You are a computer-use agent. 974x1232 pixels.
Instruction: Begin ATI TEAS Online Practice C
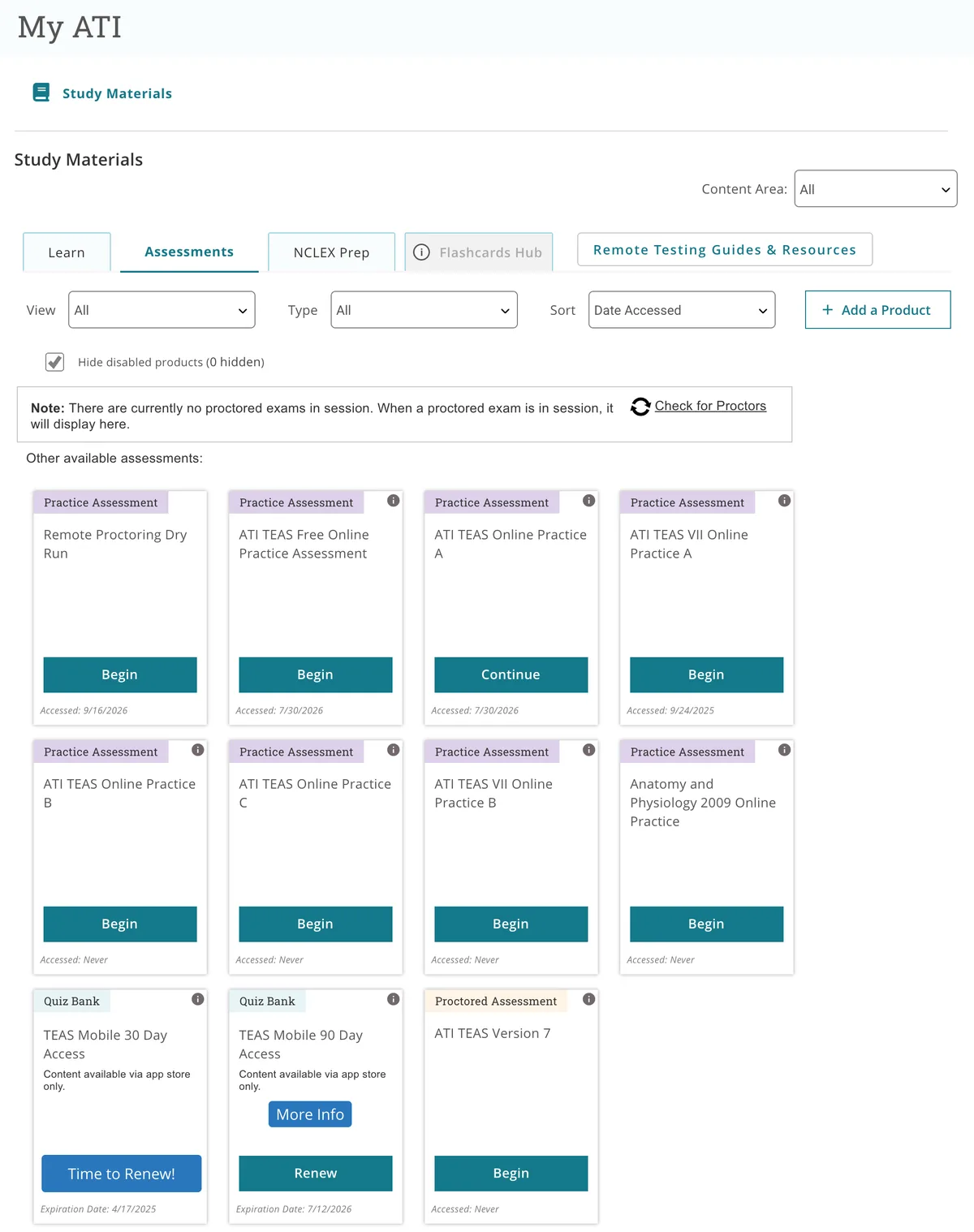(x=316, y=924)
